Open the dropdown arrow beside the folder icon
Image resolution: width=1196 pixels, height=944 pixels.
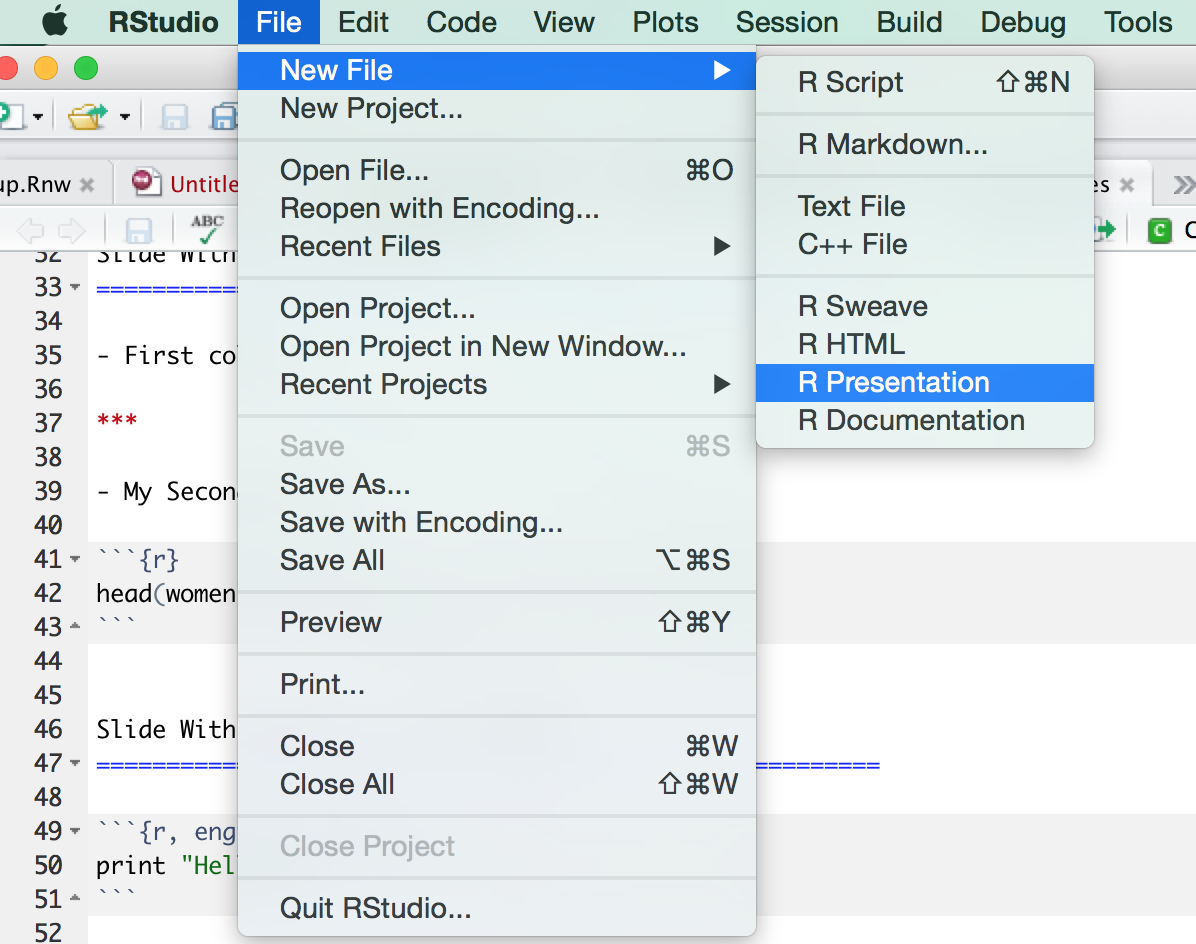[x=124, y=117]
